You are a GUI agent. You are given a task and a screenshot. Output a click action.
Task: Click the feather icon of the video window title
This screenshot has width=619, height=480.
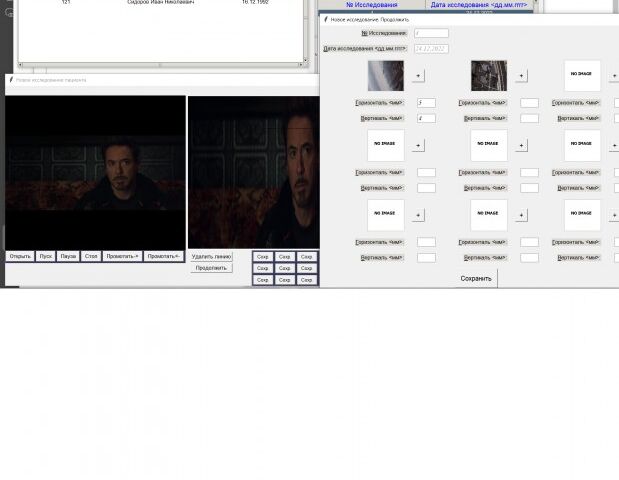click(x=11, y=79)
